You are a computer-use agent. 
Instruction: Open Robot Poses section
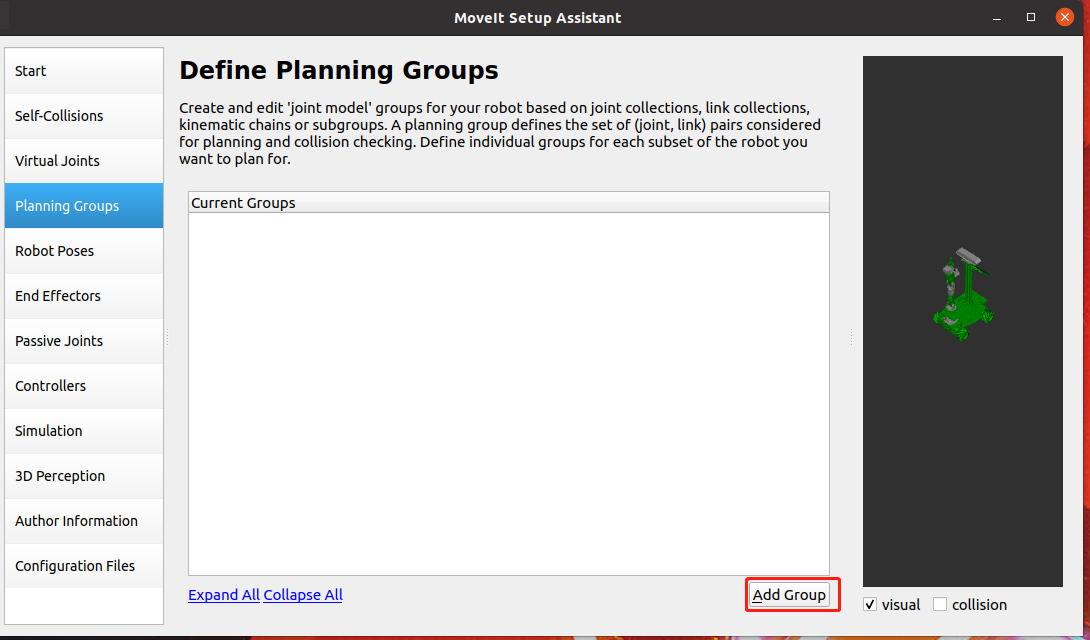pyautogui.click(x=84, y=251)
